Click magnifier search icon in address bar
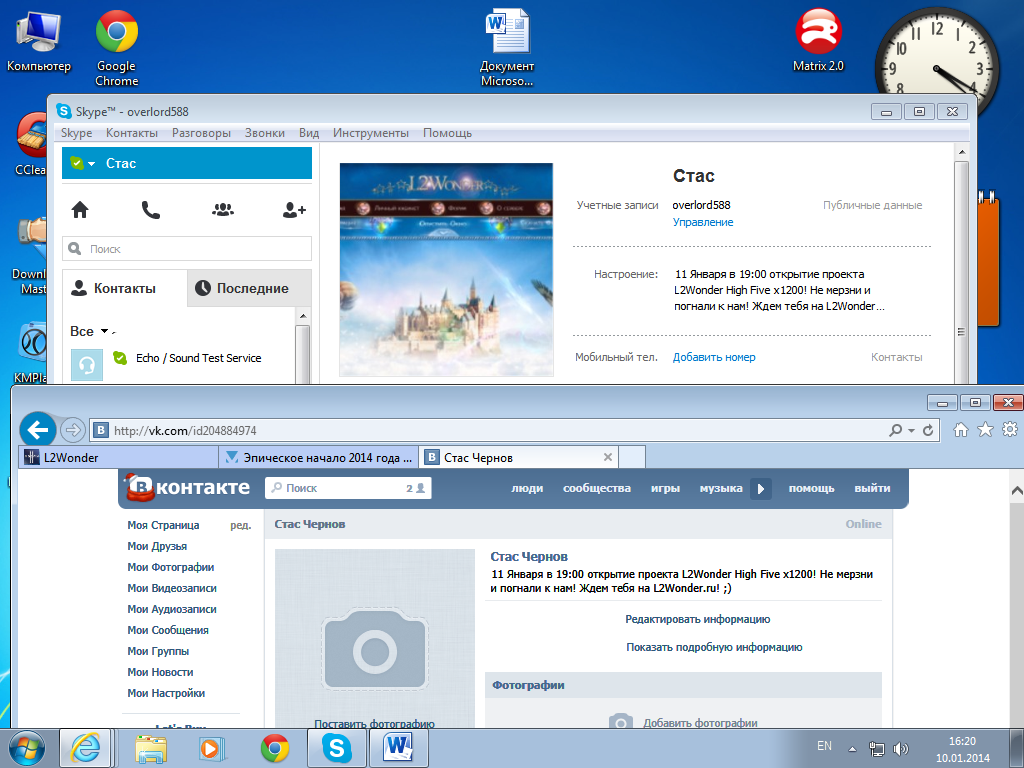The width and height of the screenshot is (1024, 768). [895, 430]
